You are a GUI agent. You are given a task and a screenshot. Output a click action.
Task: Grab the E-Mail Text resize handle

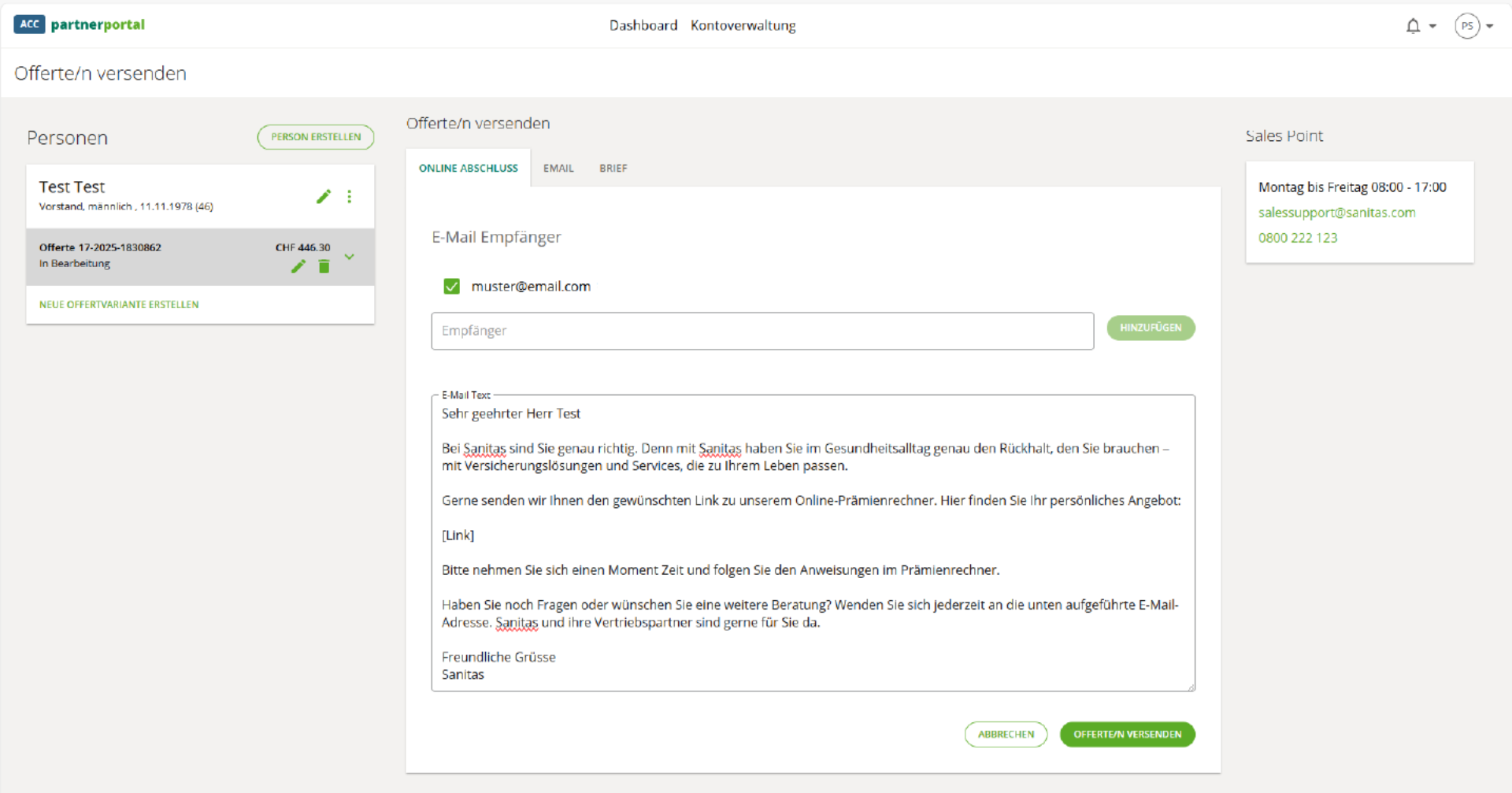(1191, 687)
